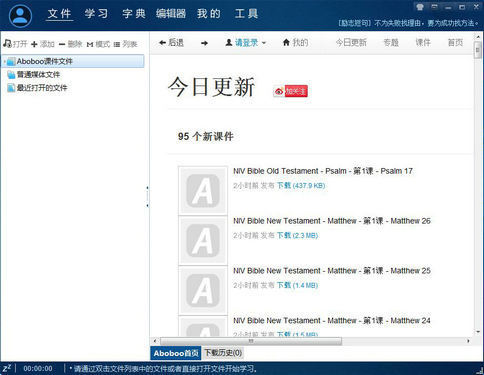The image size is (484, 375).
Task: Expand the 请登录 login dropdown
Action: point(246,43)
